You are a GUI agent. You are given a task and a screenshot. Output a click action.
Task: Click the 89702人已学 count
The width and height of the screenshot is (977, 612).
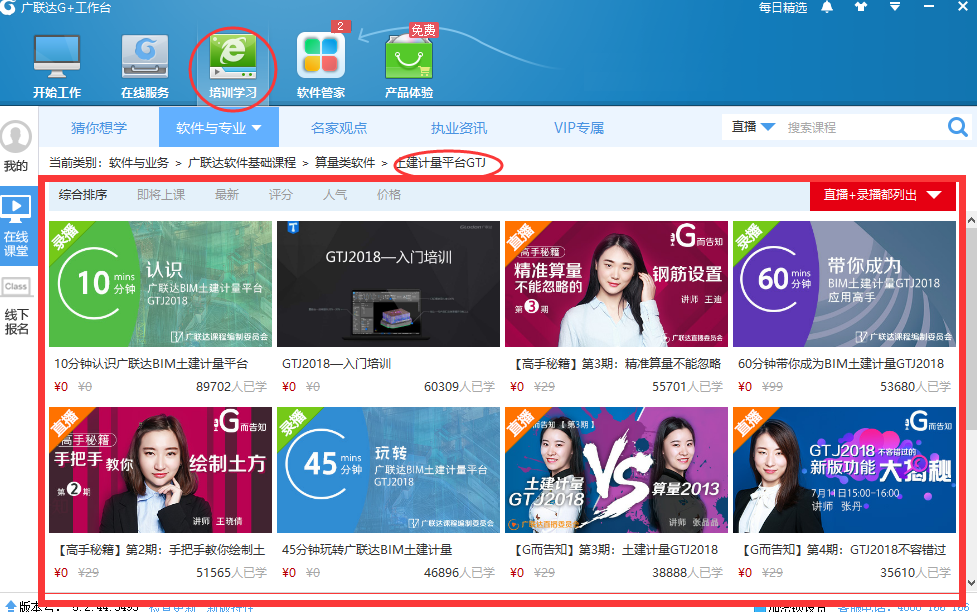(x=231, y=386)
